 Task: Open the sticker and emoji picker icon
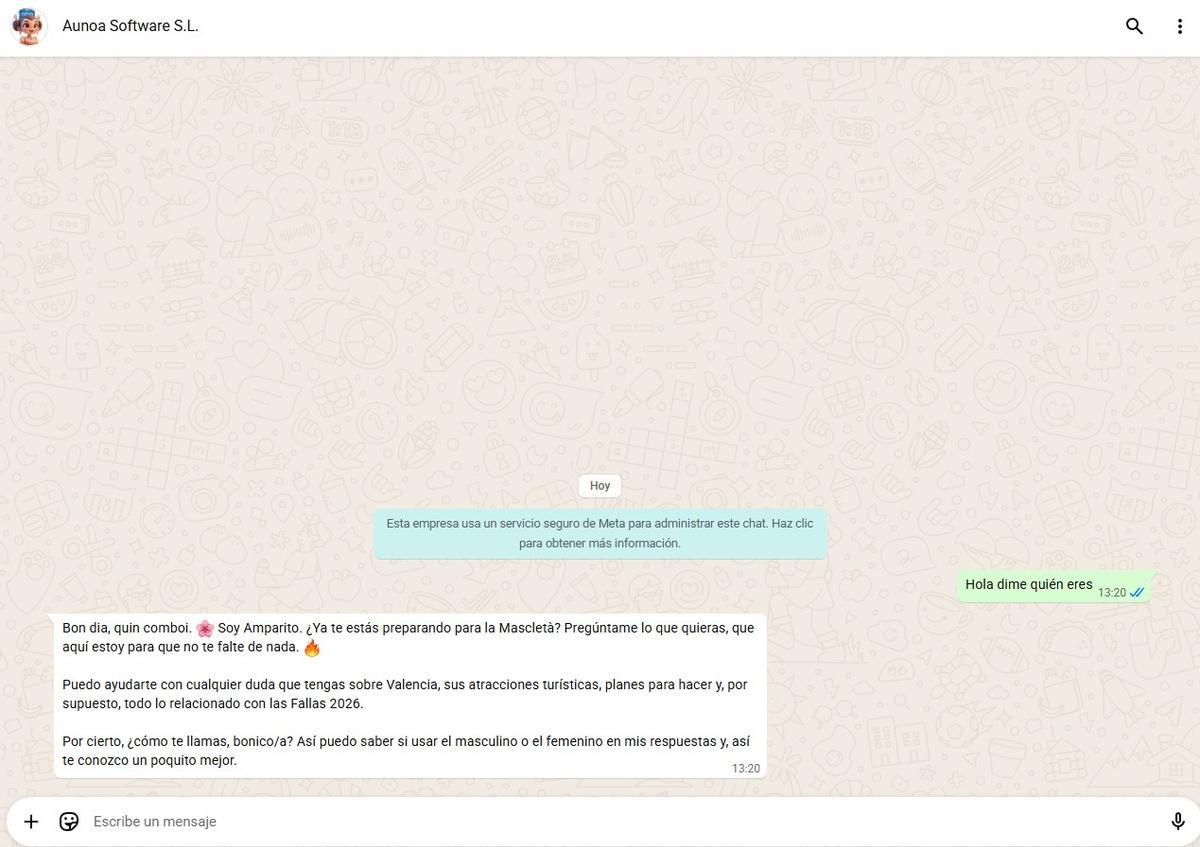click(68, 821)
